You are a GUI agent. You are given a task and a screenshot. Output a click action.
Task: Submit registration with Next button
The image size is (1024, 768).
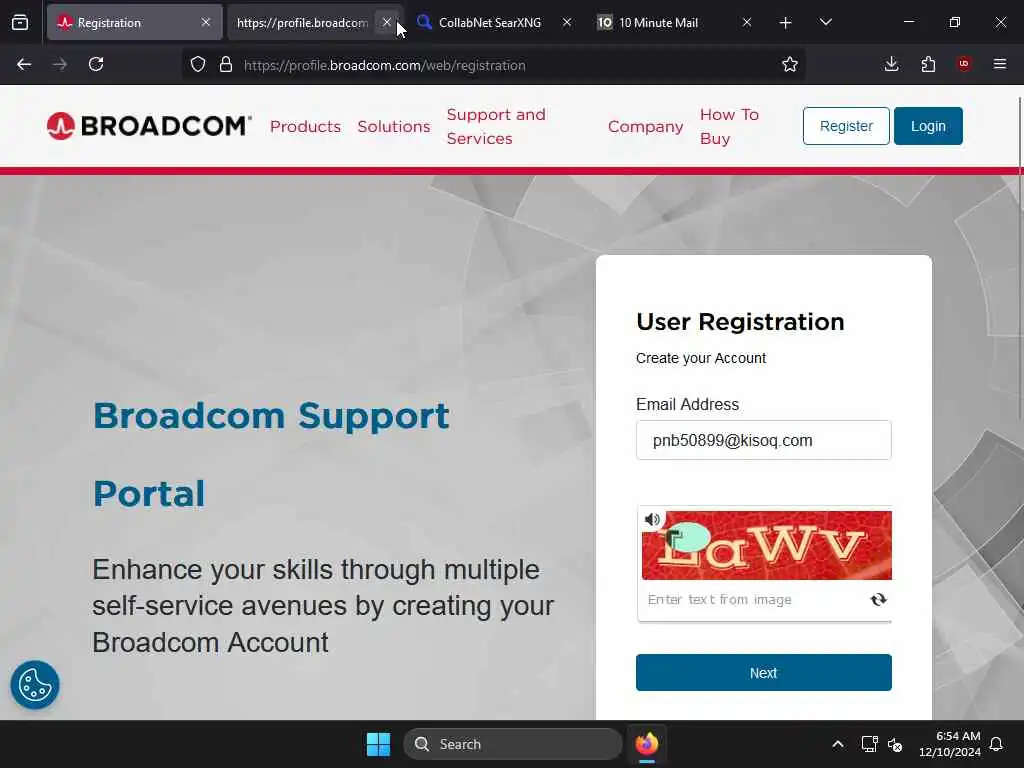[x=763, y=673]
